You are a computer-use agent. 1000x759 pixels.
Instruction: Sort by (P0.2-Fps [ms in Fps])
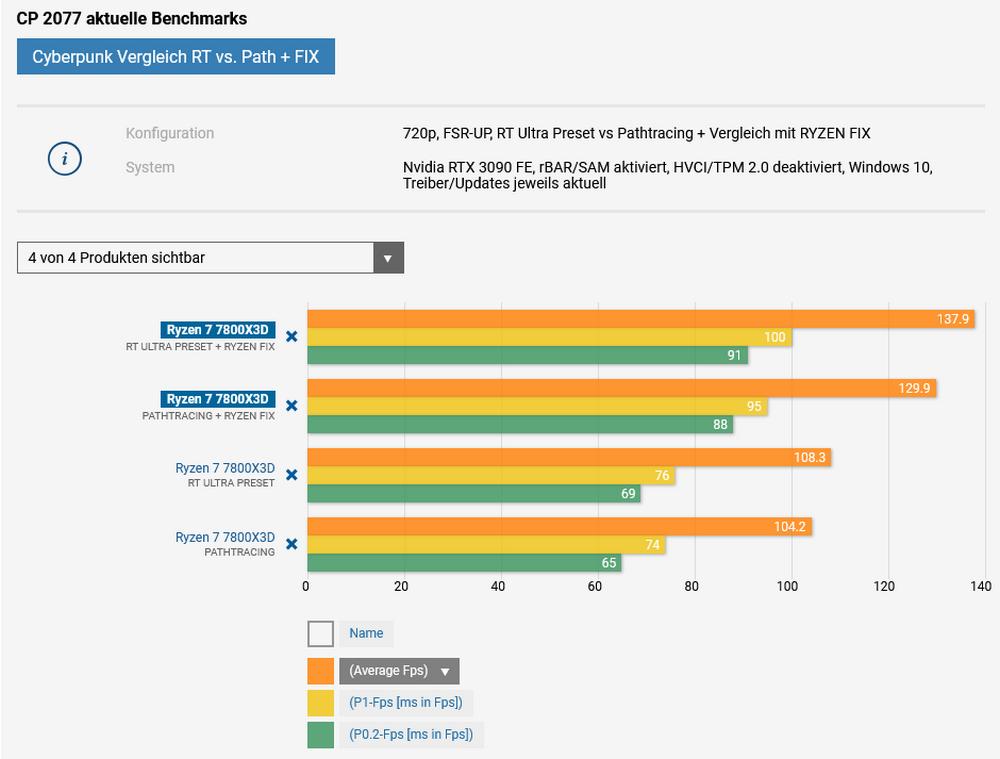(x=411, y=734)
